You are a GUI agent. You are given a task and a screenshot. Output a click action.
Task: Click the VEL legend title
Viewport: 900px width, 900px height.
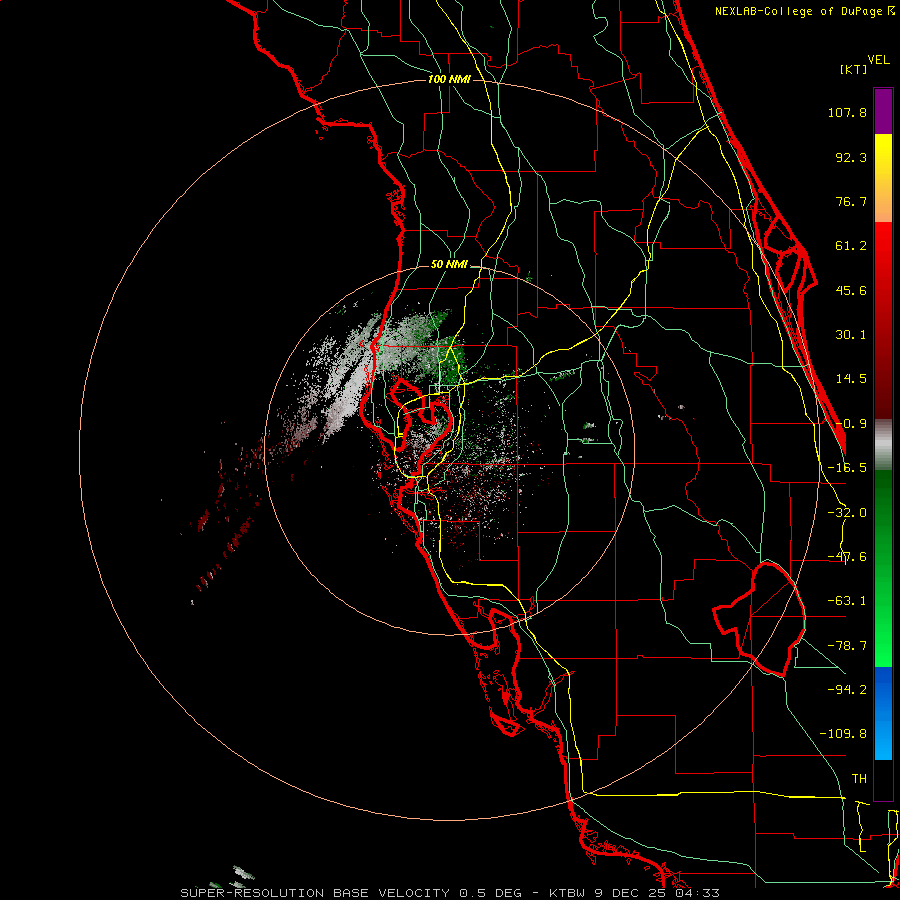coord(878,60)
